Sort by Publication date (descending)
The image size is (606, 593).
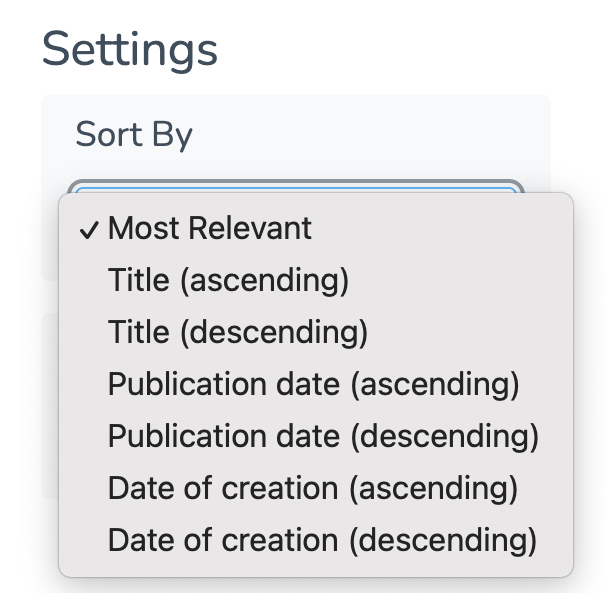(x=323, y=437)
